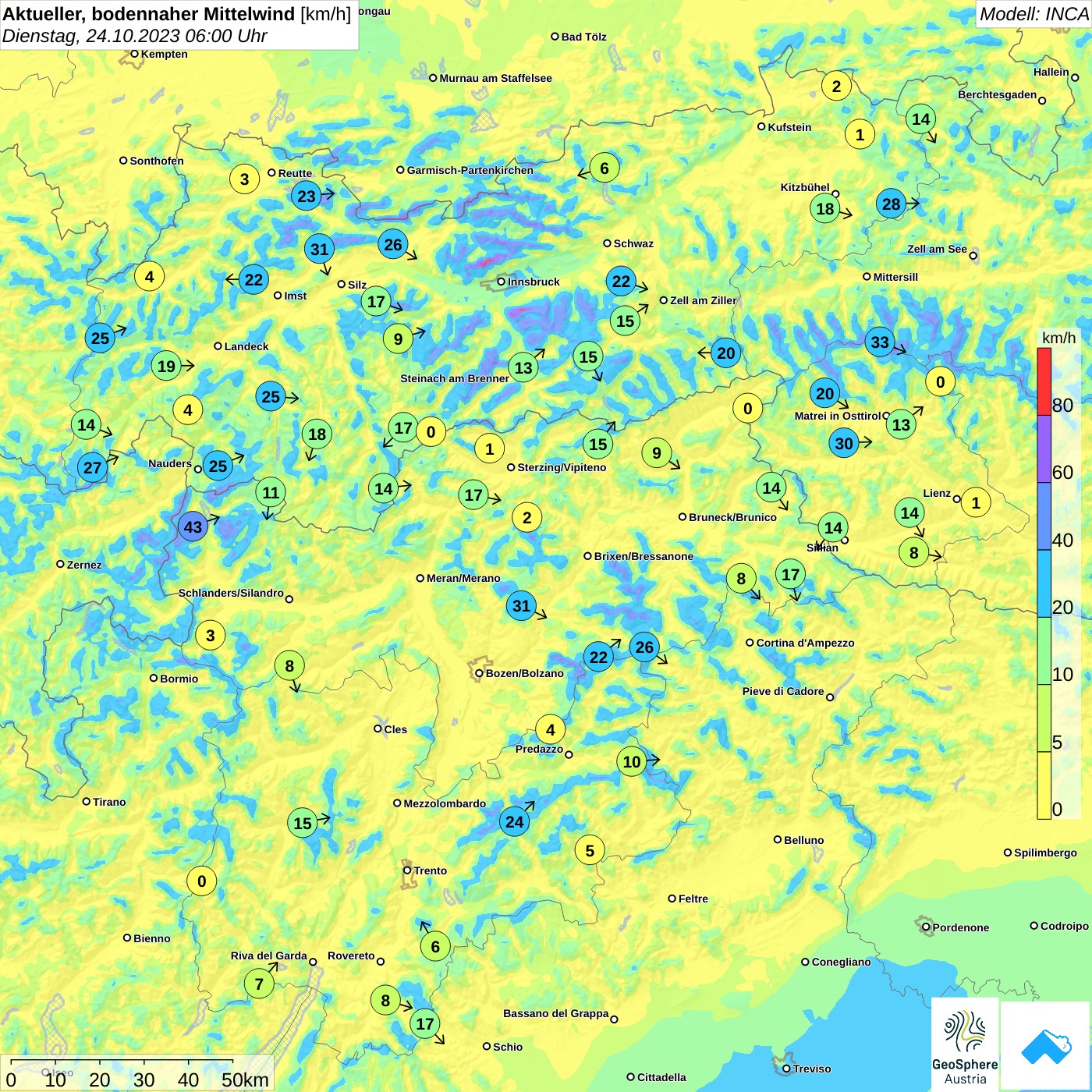Click the blue 40 km/h legend segment
This screenshot has width=1092, height=1092.
click(1044, 516)
